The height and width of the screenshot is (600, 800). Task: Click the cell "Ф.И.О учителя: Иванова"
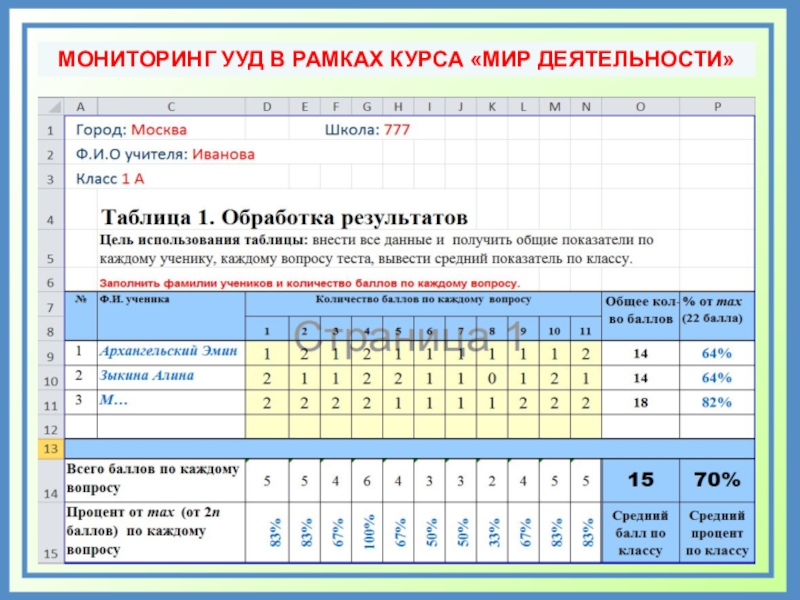tap(165, 154)
